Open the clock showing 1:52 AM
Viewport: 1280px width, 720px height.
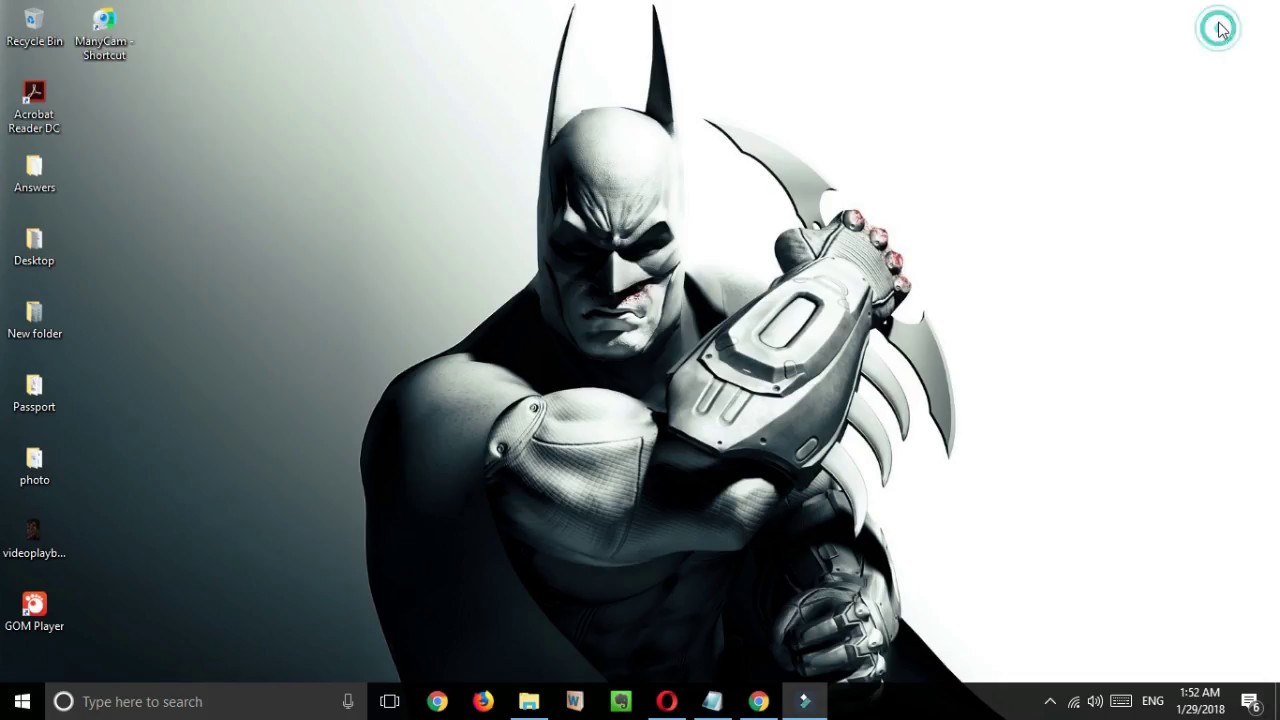[x=1200, y=701]
